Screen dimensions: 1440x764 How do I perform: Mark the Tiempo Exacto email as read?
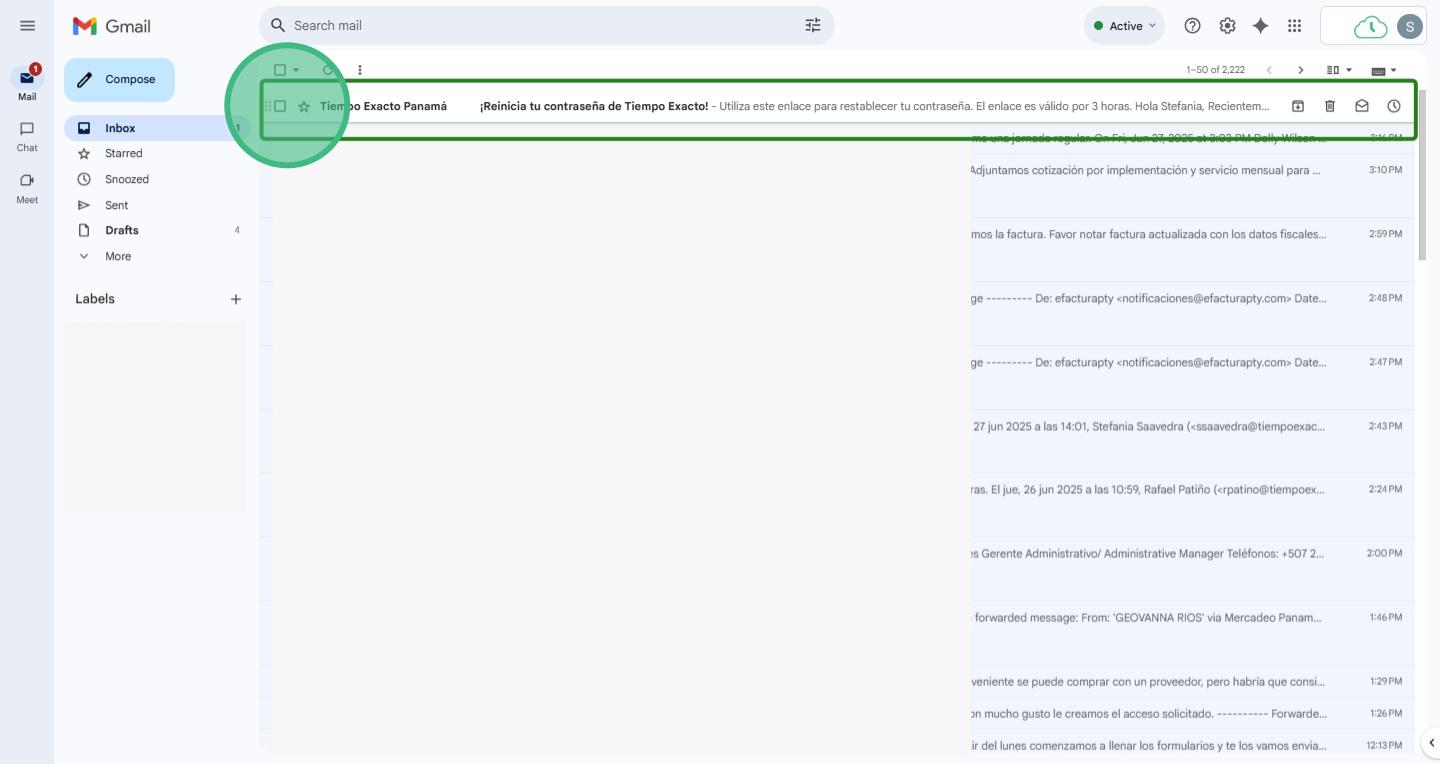point(1362,106)
